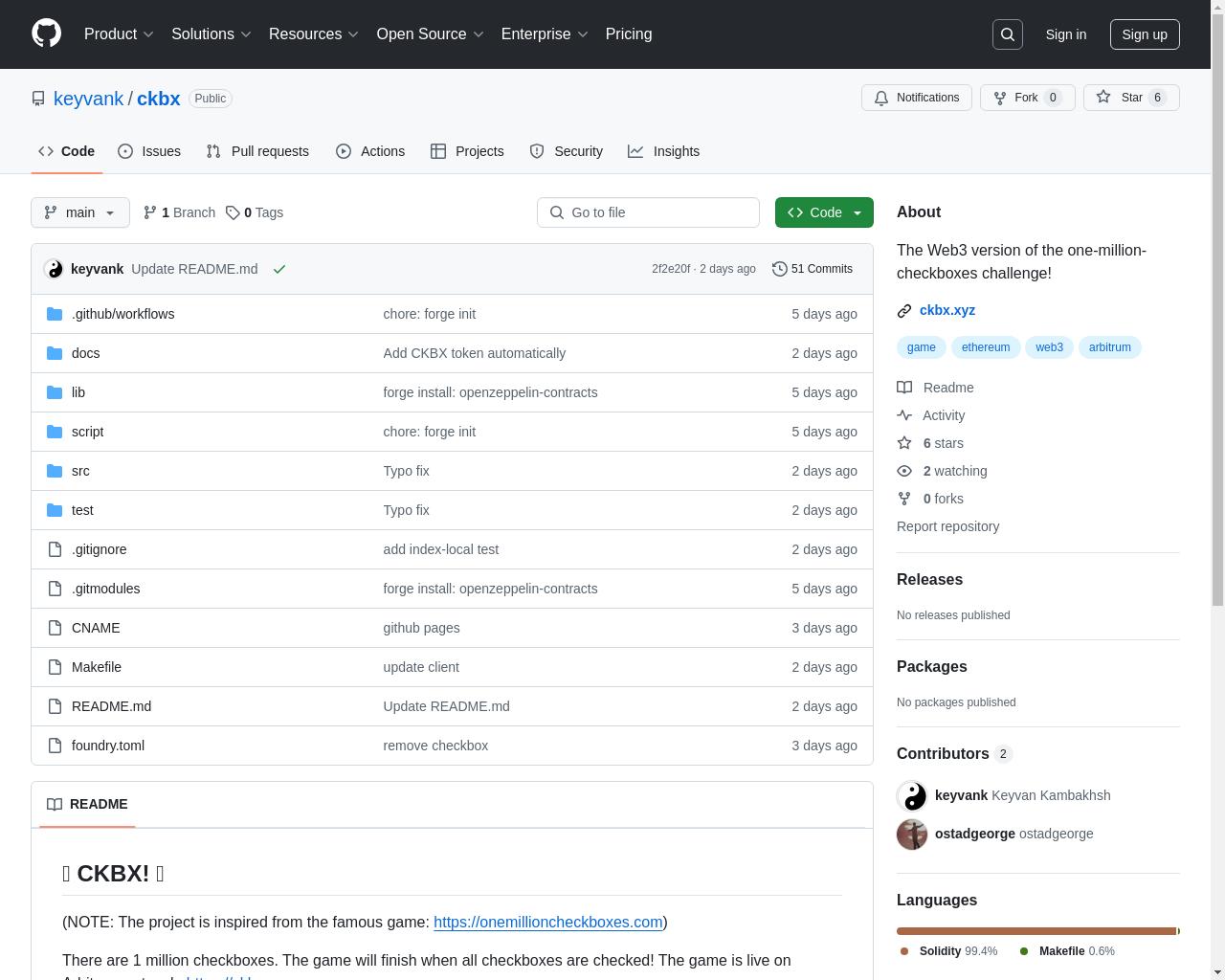Switch to the Security tab
Viewport: 1225px width, 980px height.
click(567, 151)
